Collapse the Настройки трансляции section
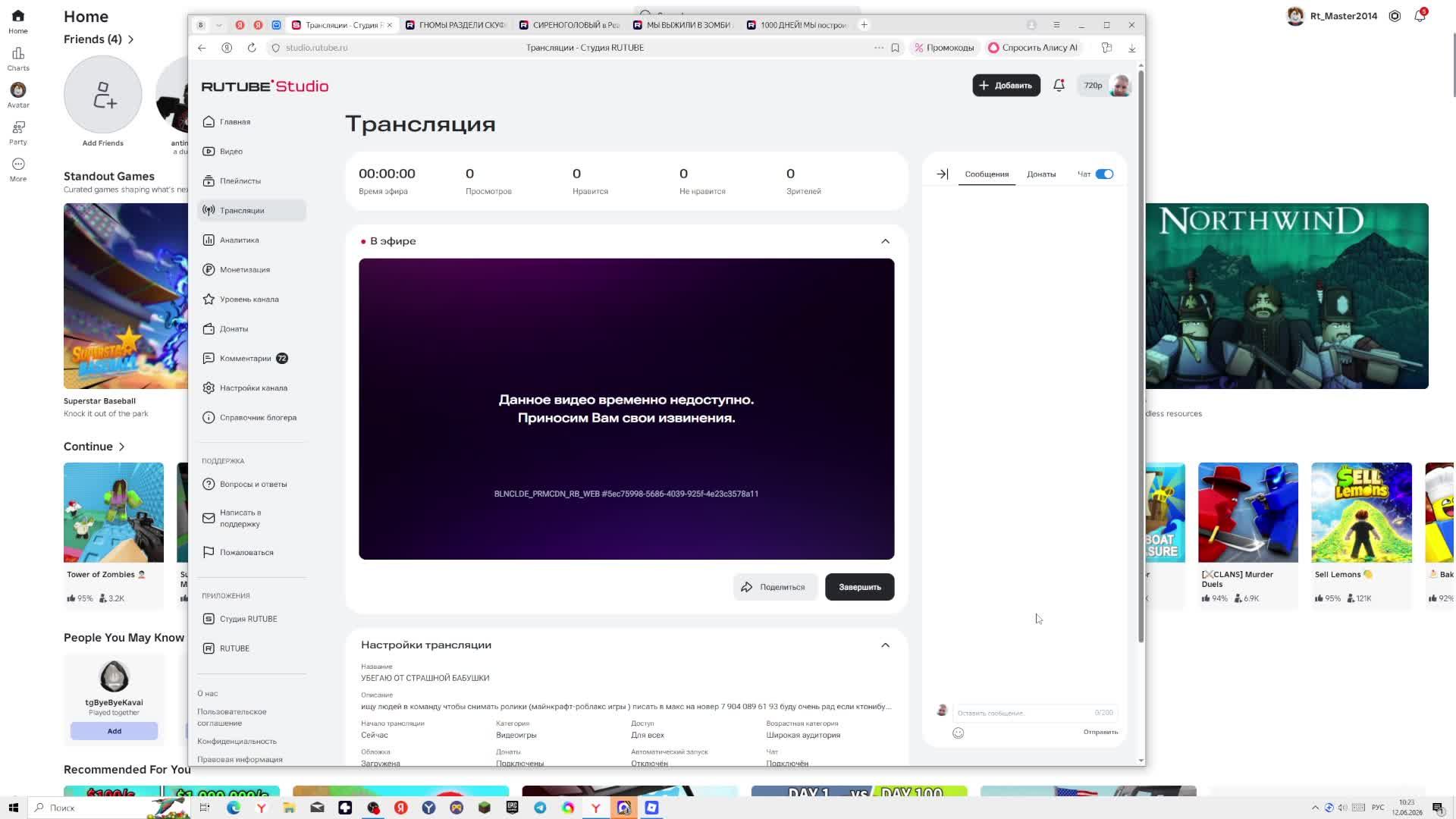This screenshot has width=1456, height=819. 885,645
